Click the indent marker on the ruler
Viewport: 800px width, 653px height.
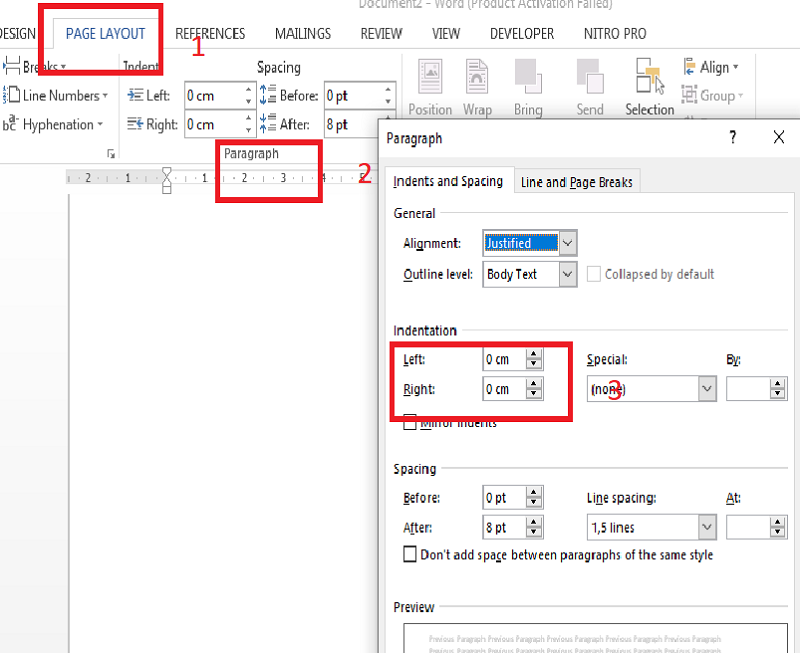166,181
